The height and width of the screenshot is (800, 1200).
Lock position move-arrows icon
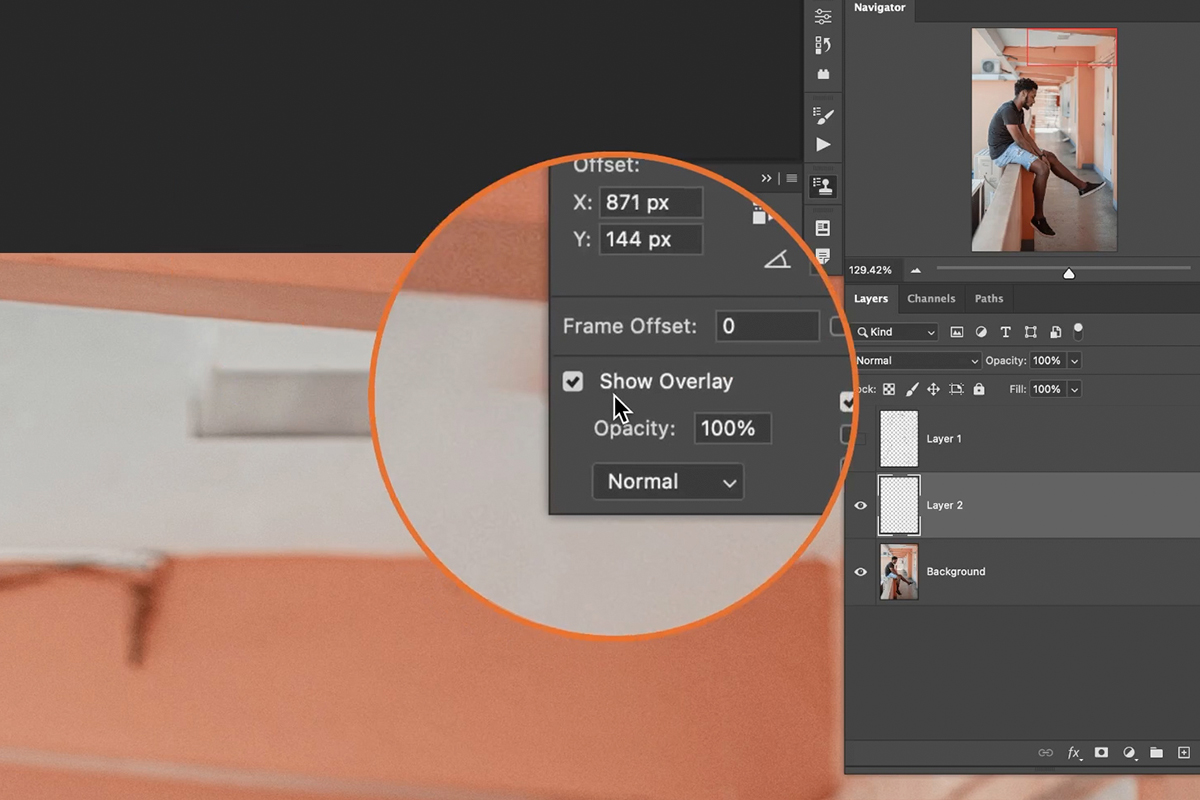click(933, 389)
